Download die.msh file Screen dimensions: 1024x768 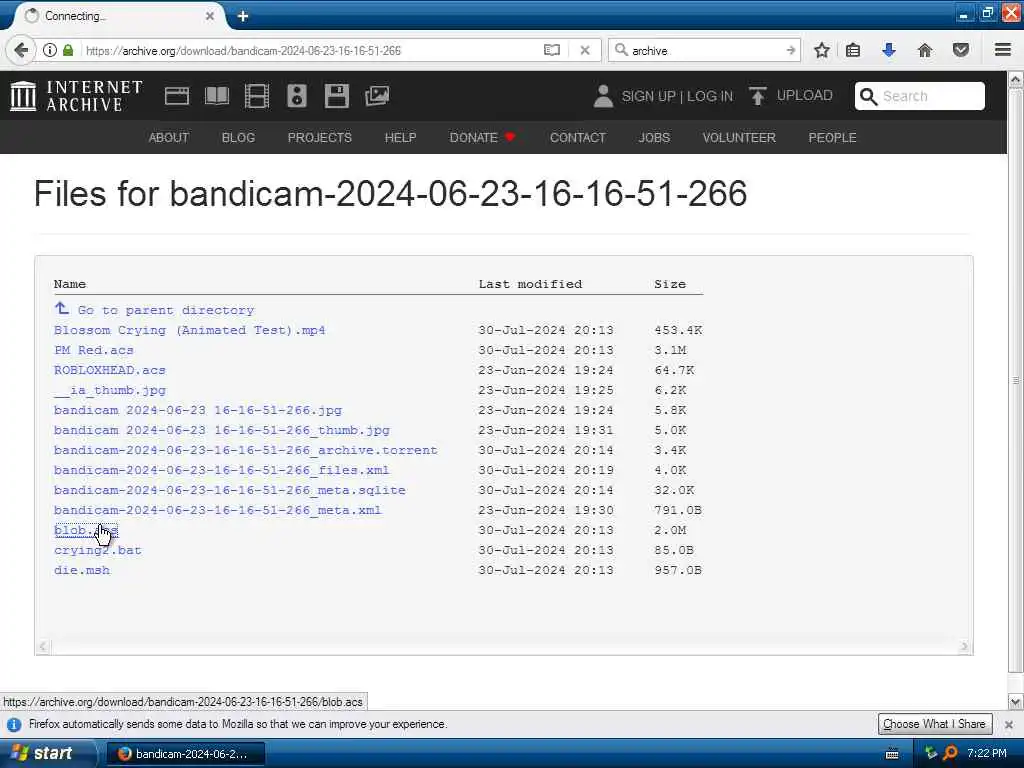82,570
